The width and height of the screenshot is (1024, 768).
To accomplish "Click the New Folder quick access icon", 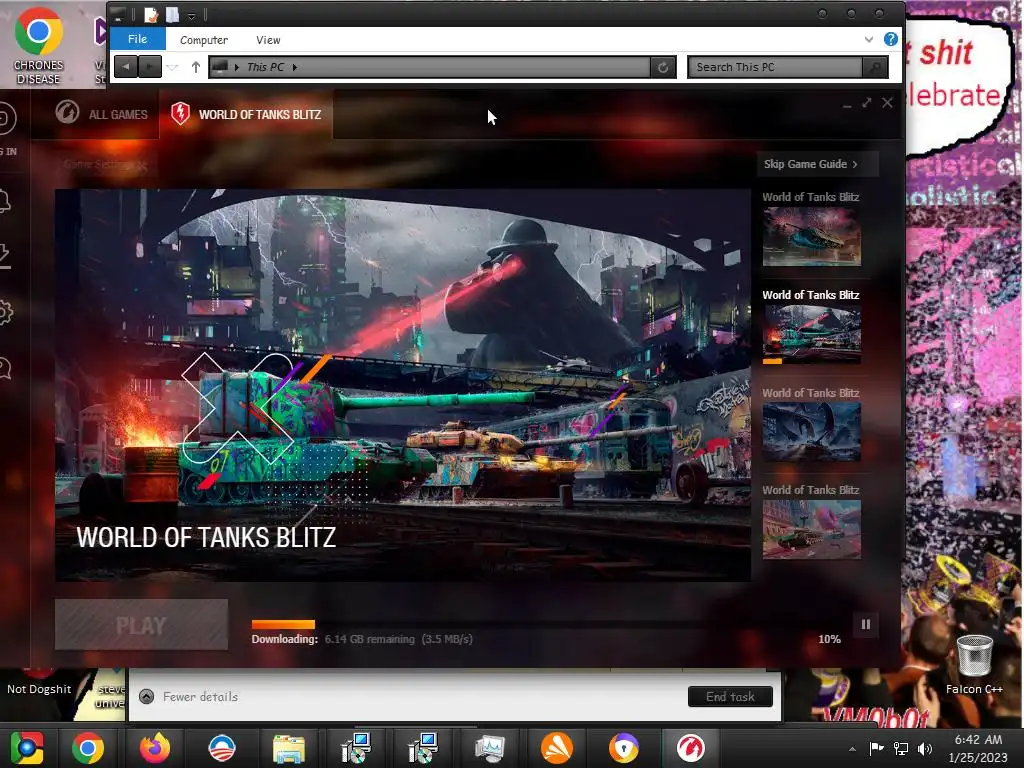I will (172, 14).
